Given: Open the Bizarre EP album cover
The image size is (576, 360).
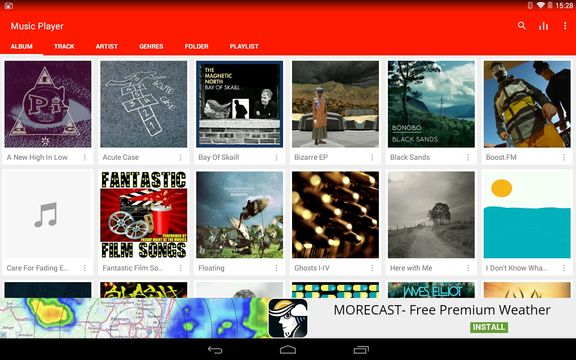Looking at the screenshot, I should [335, 104].
